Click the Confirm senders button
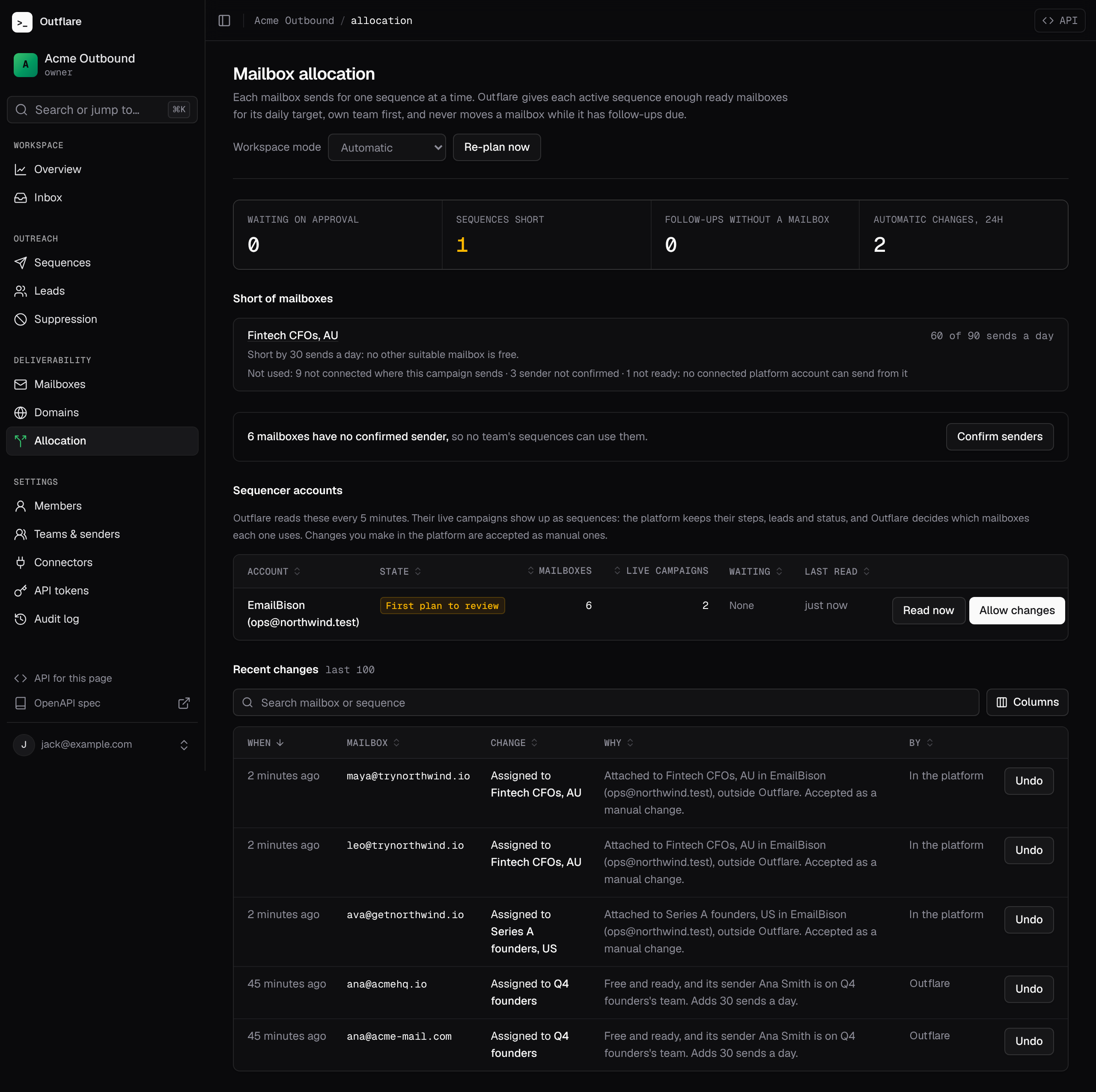The image size is (1096, 1092). tap(1000, 436)
